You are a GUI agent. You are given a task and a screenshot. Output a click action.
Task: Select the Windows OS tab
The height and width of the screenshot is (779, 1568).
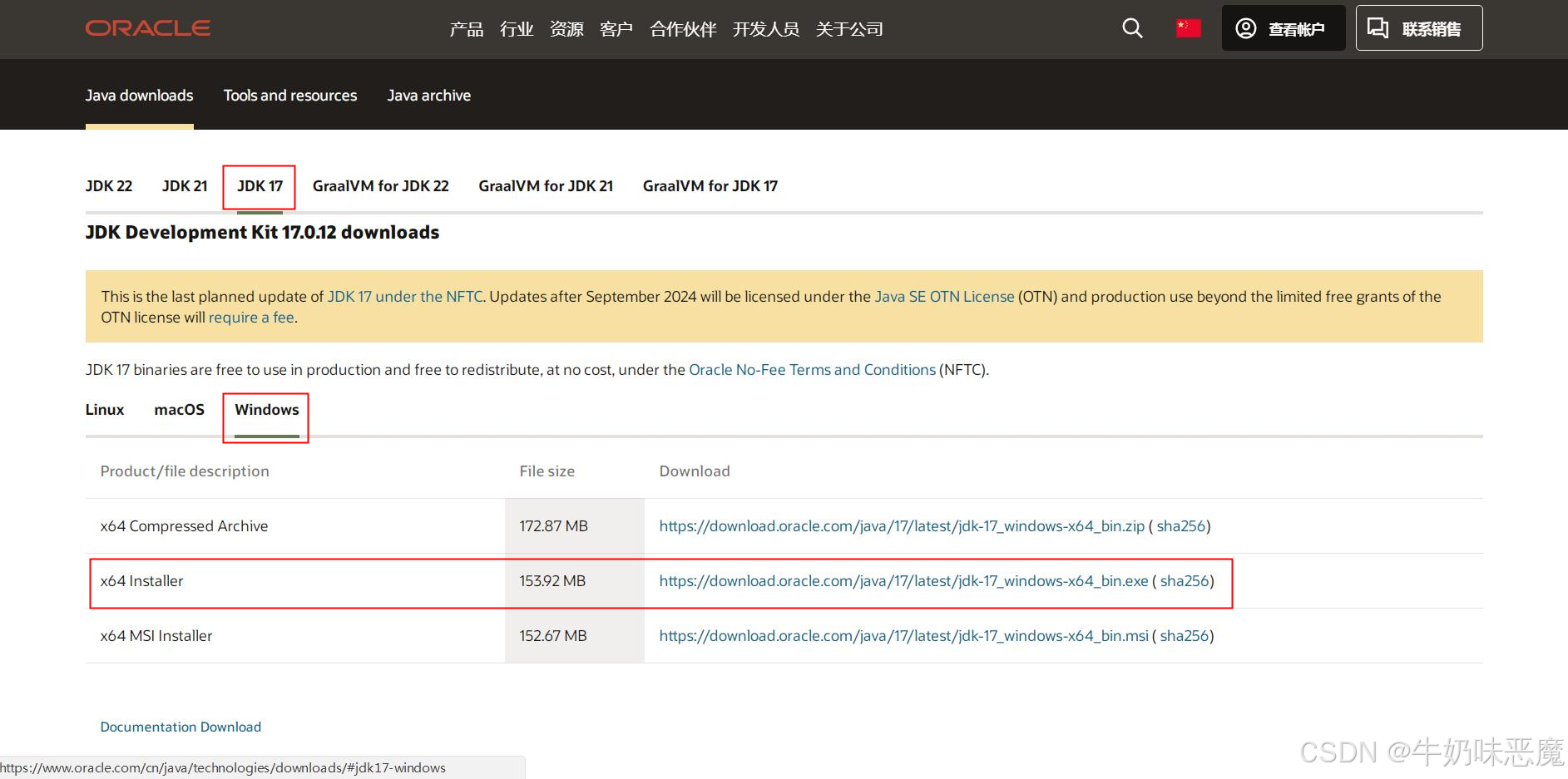(x=267, y=410)
